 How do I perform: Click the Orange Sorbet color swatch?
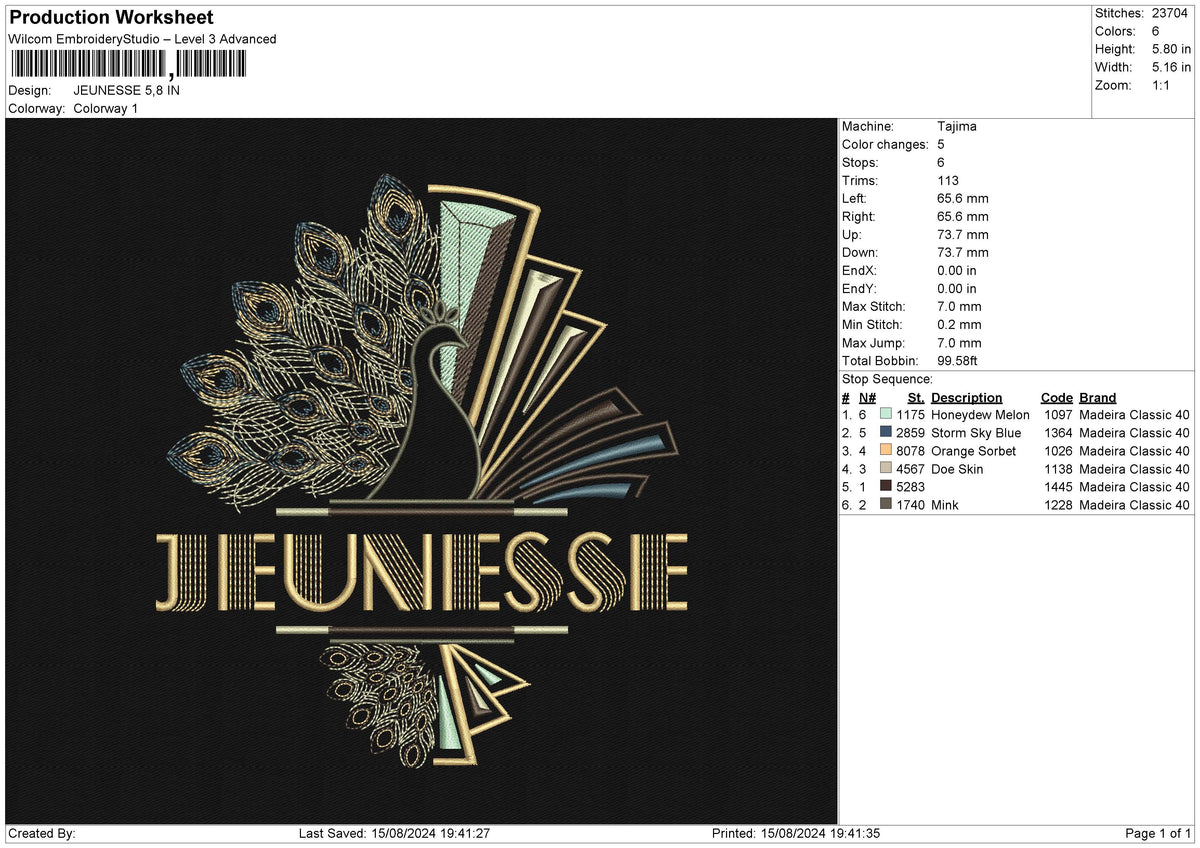(885, 450)
